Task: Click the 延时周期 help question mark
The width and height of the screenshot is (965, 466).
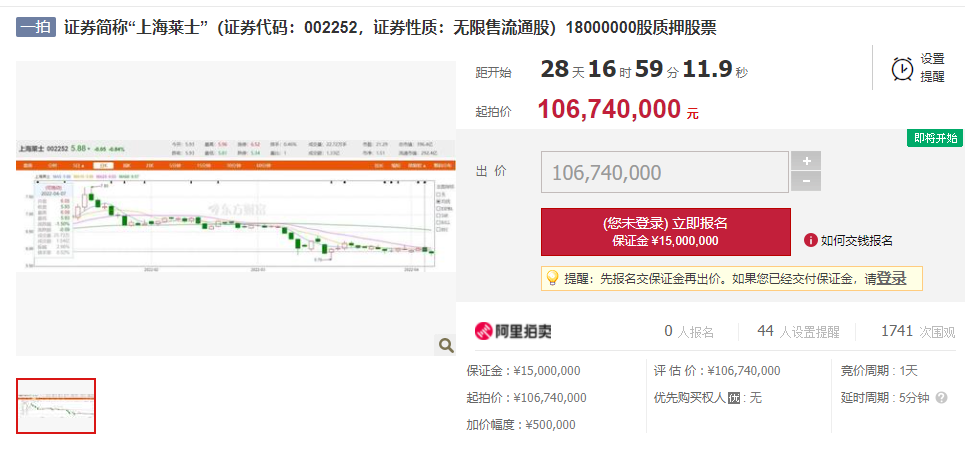Action: pyautogui.click(x=941, y=398)
